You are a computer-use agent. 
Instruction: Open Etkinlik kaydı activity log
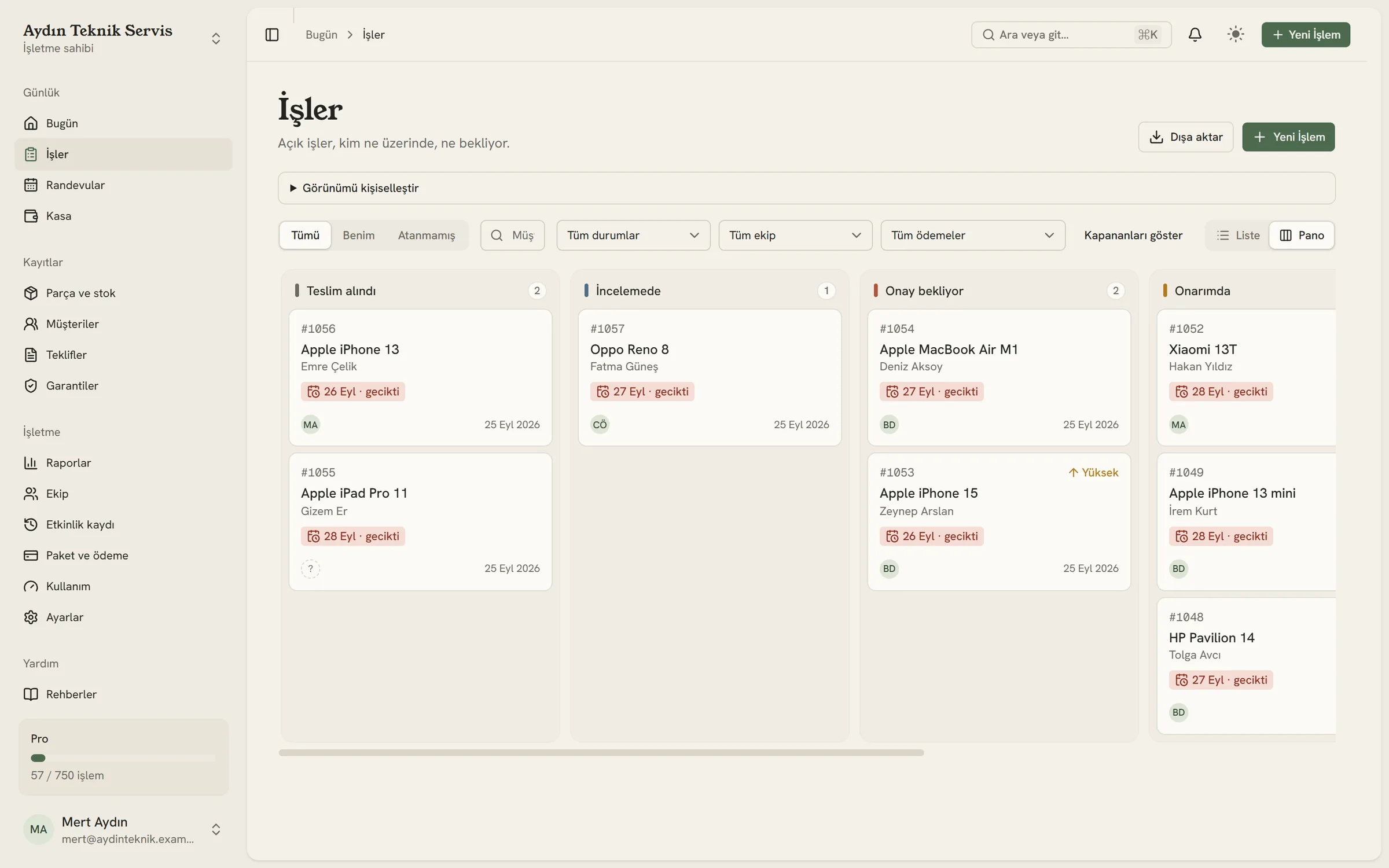123,524
